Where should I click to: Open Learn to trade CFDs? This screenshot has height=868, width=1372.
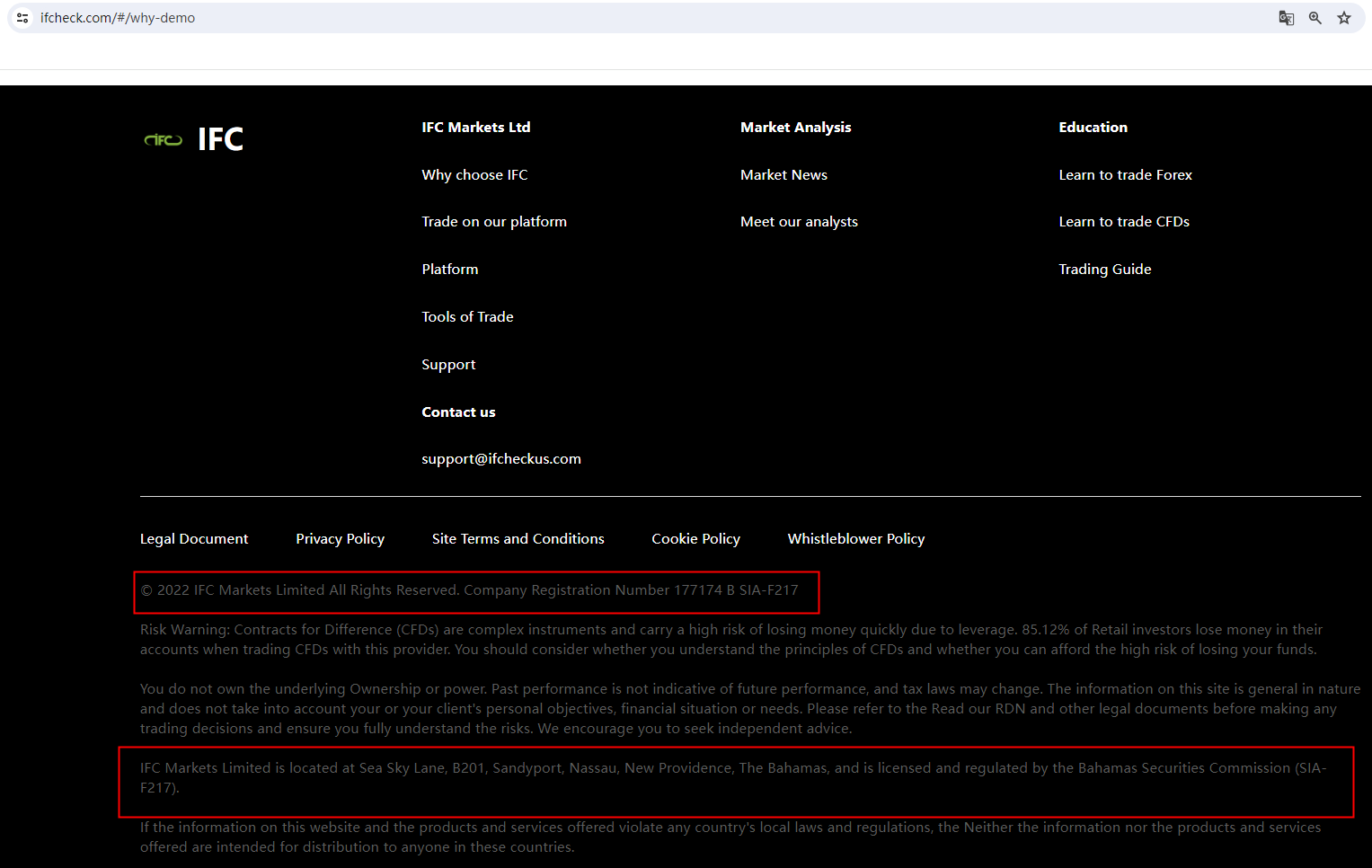(1123, 221)
